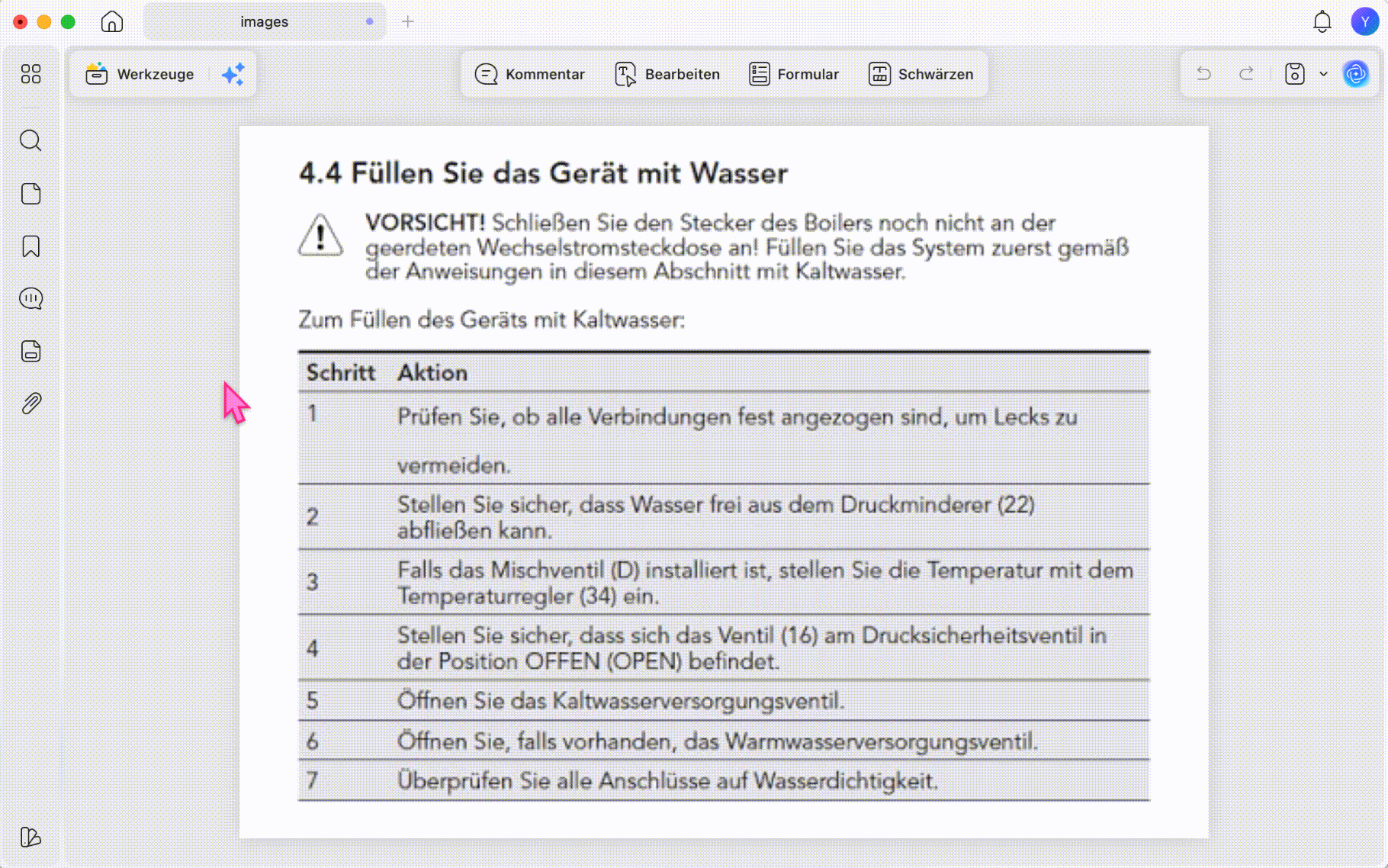Viewport: 1388px width, 868px height.
Task: Click the 'Aktion' column header
Action: 432,373
